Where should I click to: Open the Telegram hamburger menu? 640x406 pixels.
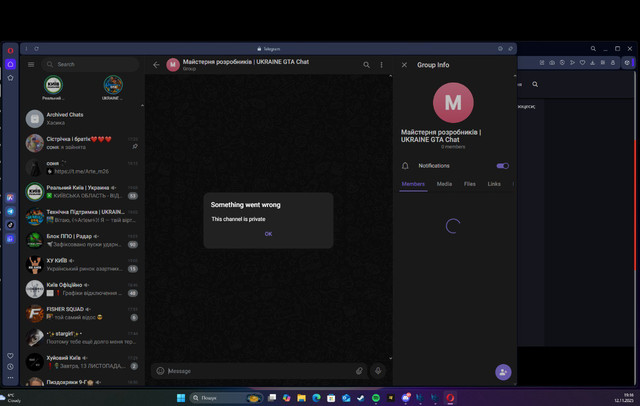[31, 64]
